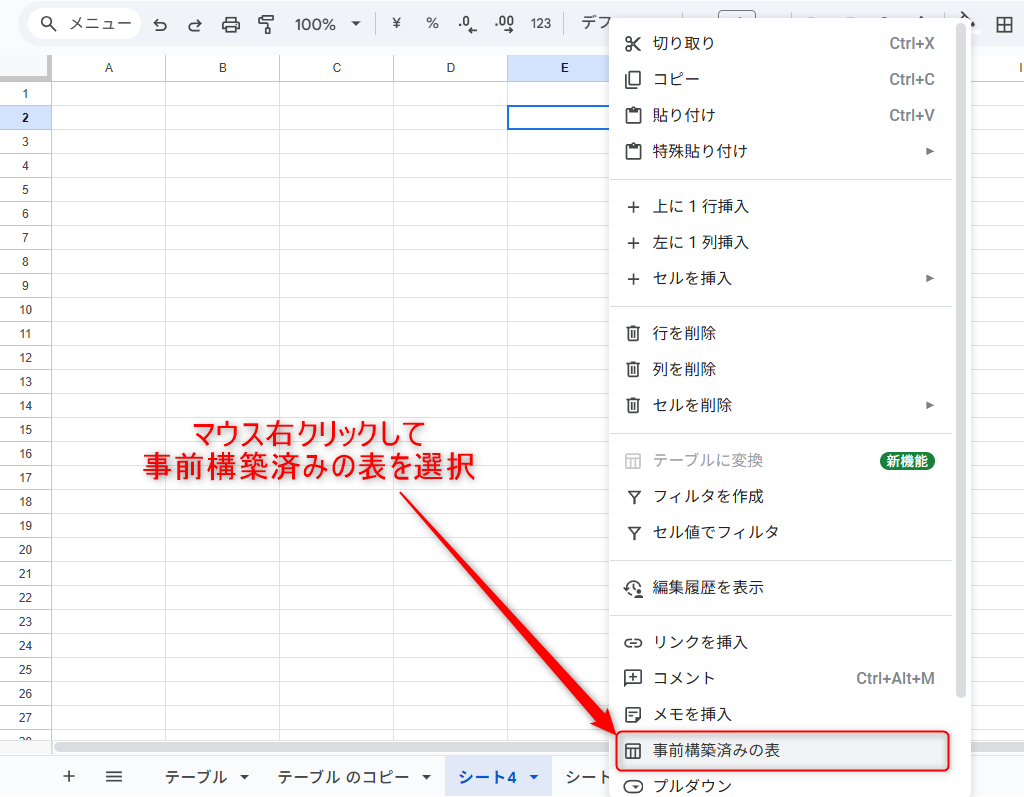Click the 123 number format button
This screenshot has width=1024, height=797.
(541, 23)
